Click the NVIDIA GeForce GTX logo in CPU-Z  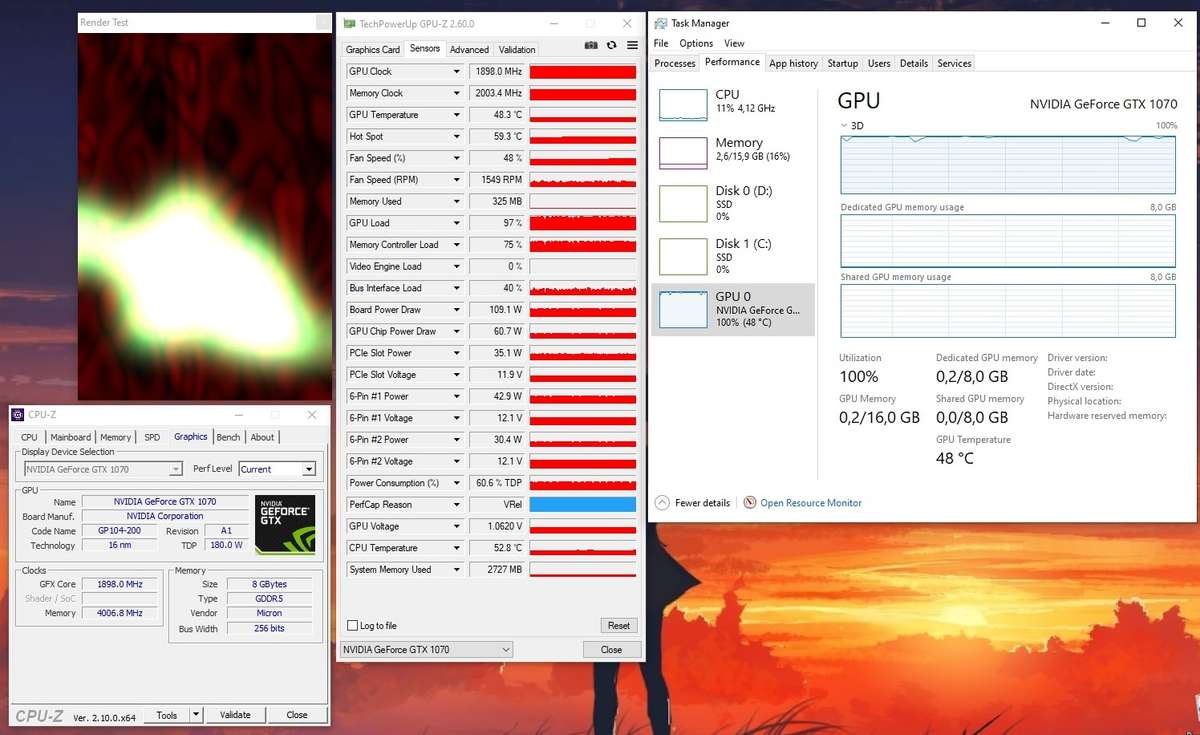coord(285,522)
